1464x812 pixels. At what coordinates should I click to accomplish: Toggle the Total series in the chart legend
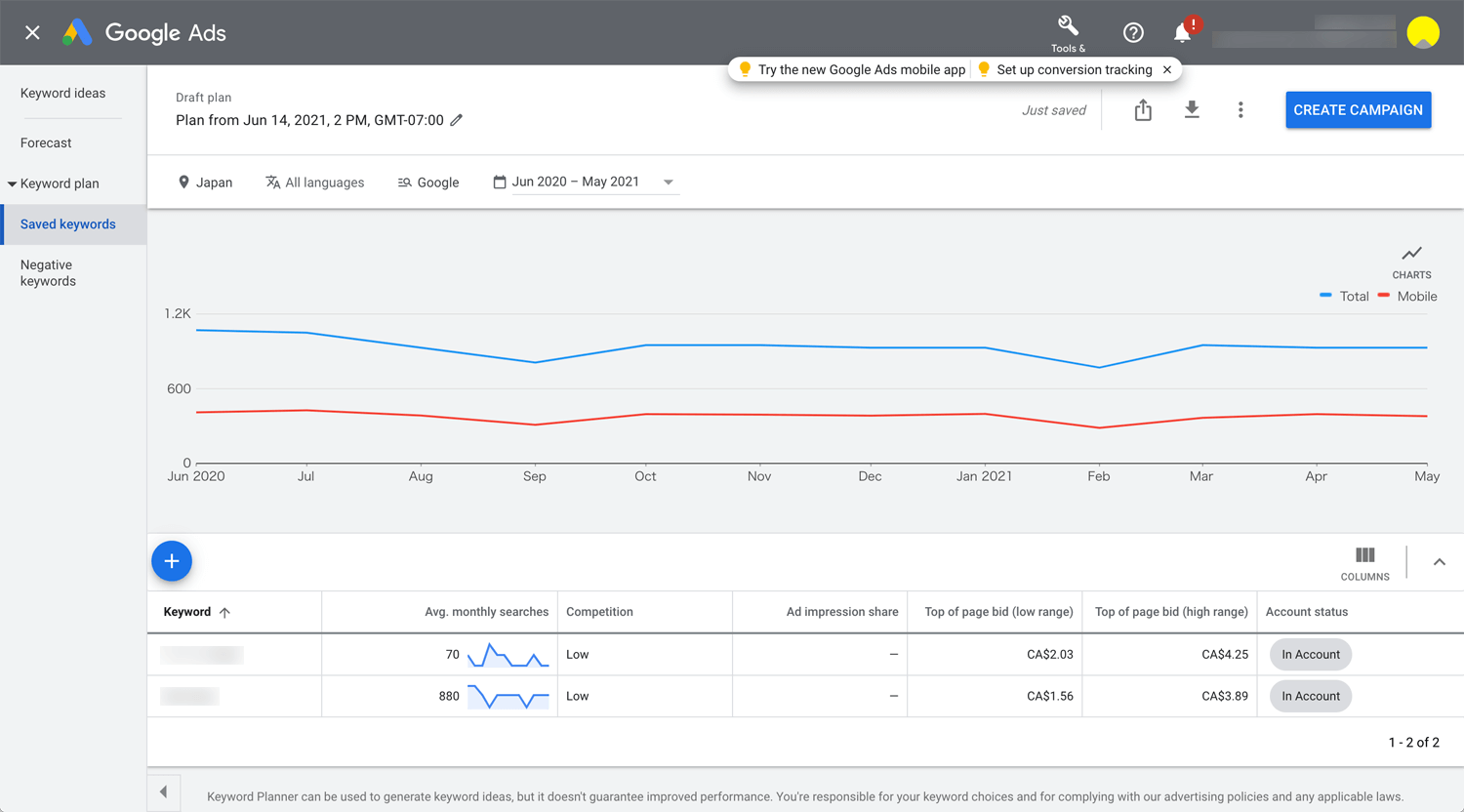tap(1344, 296)
